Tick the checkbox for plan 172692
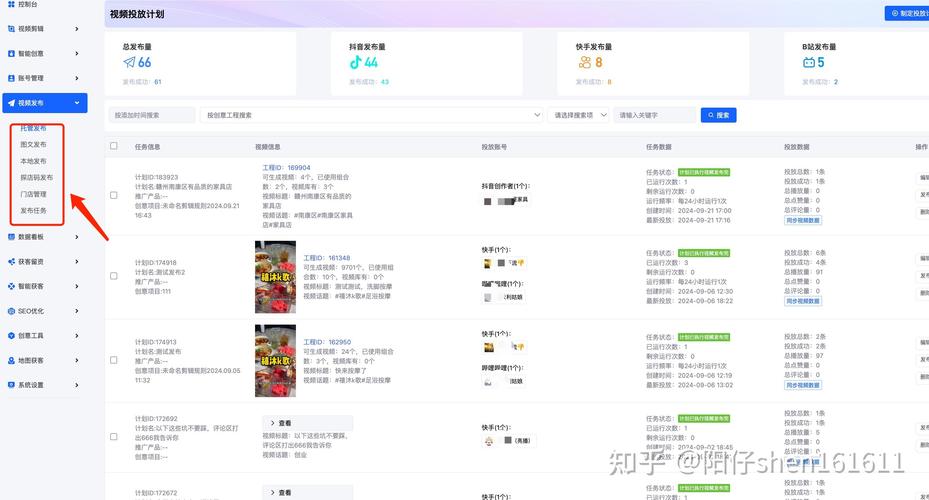The image size is (929, 500). (114, 437)
